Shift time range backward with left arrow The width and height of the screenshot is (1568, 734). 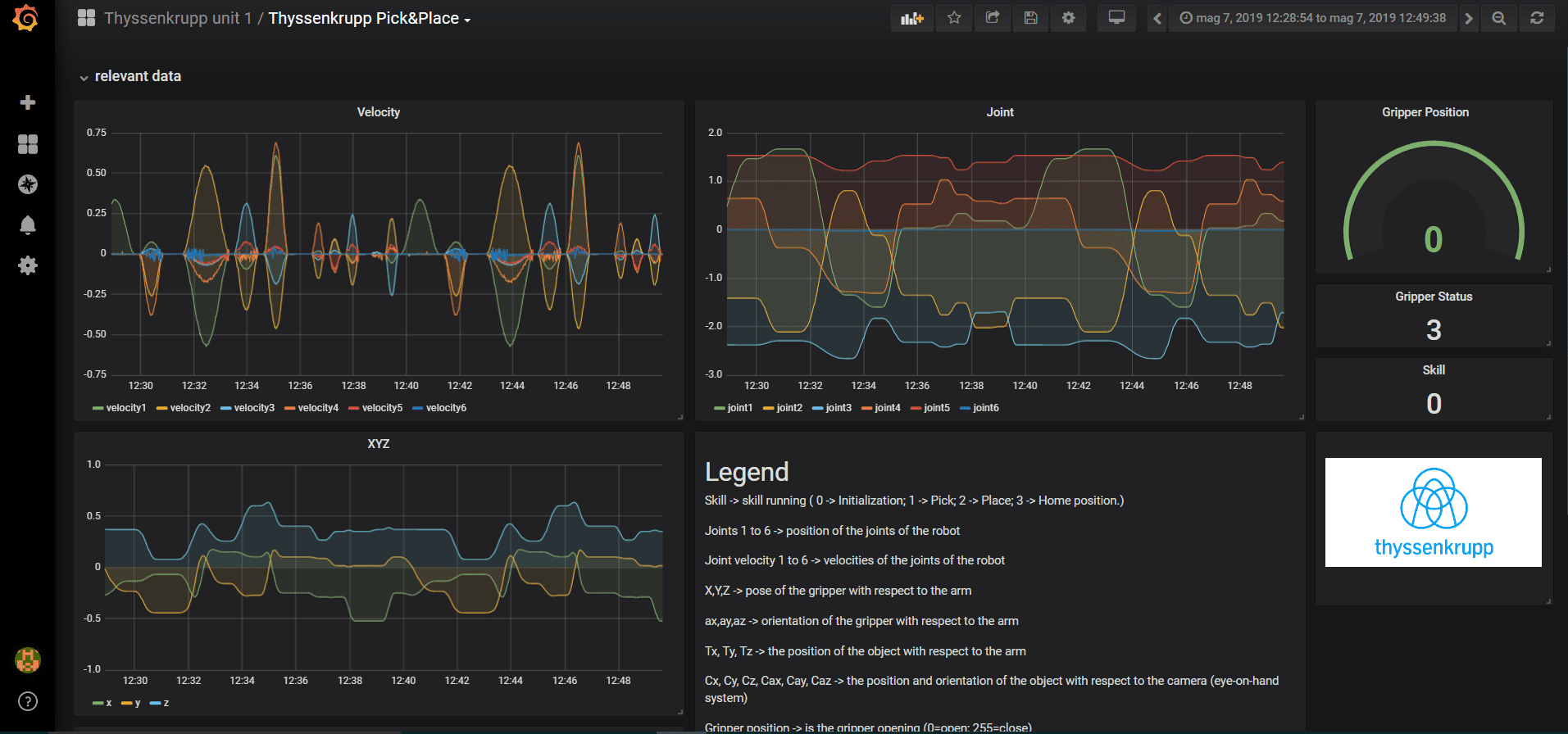[1157, 18]
